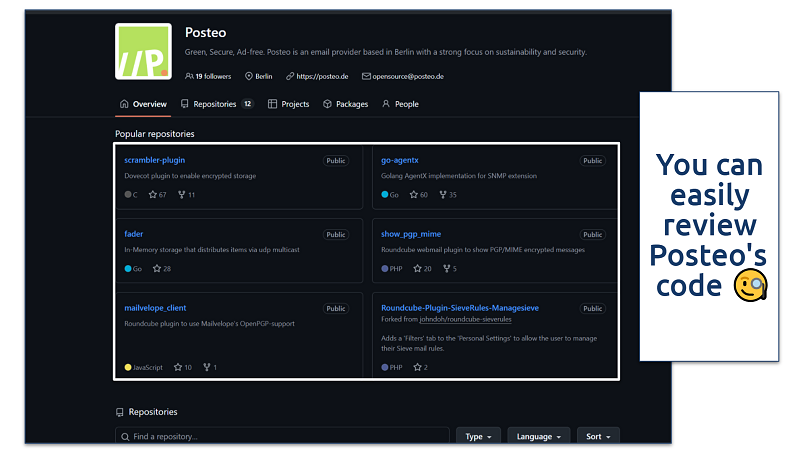Click the opensource@posteo.de email link
The height and width of the screenshot is (453, 806).
click(408, 76)
